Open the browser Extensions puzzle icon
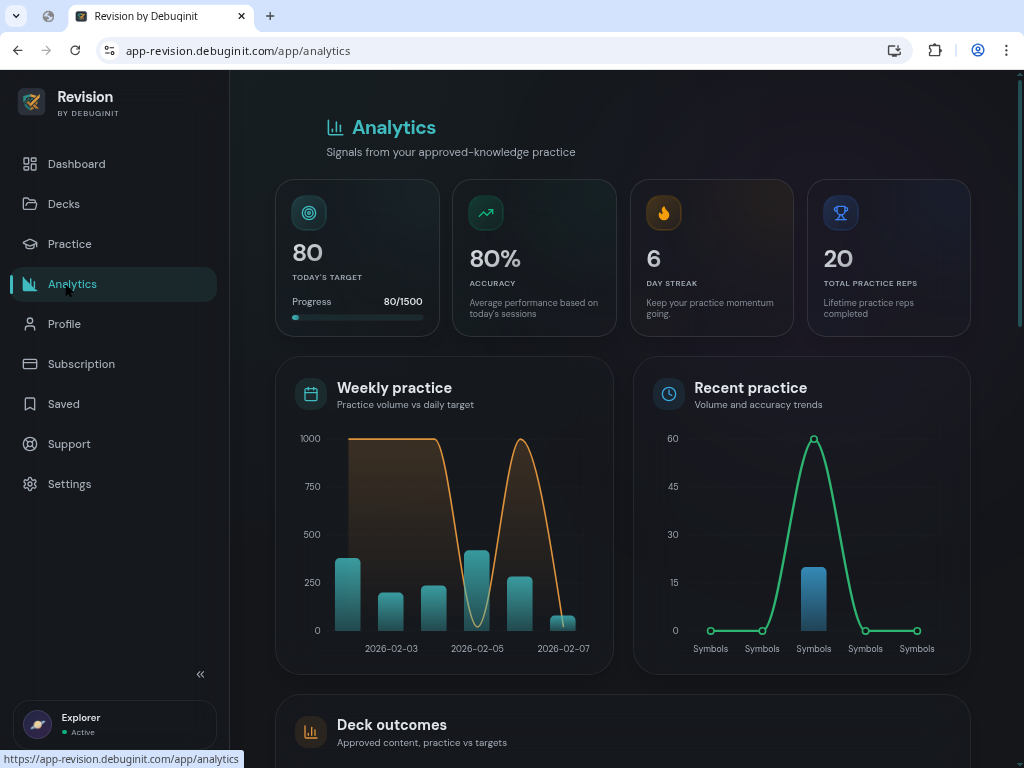The image size is (1024, 768). tap(935, 51)
